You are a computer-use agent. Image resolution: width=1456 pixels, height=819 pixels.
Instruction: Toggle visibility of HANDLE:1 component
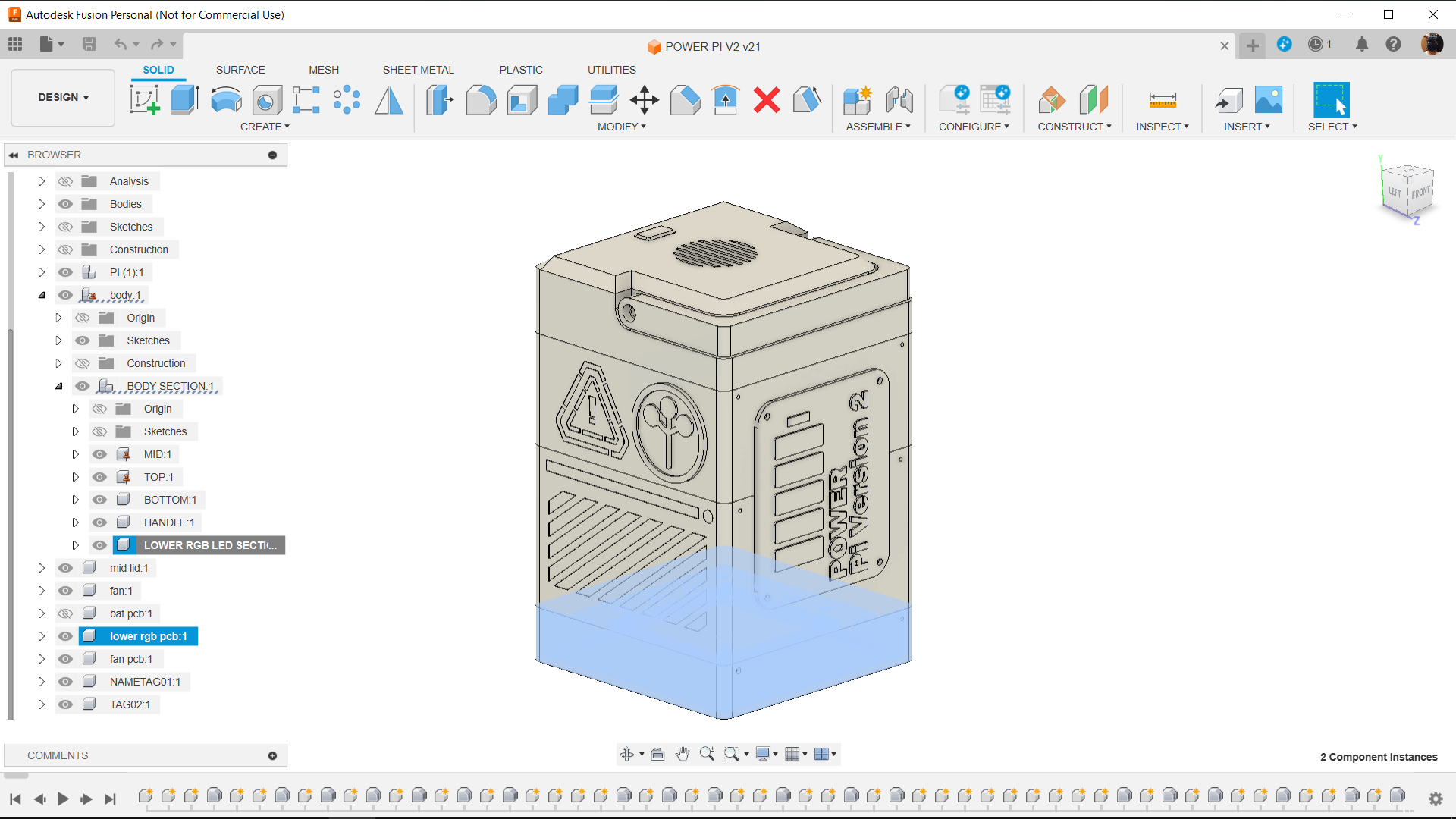coord(99,522)
